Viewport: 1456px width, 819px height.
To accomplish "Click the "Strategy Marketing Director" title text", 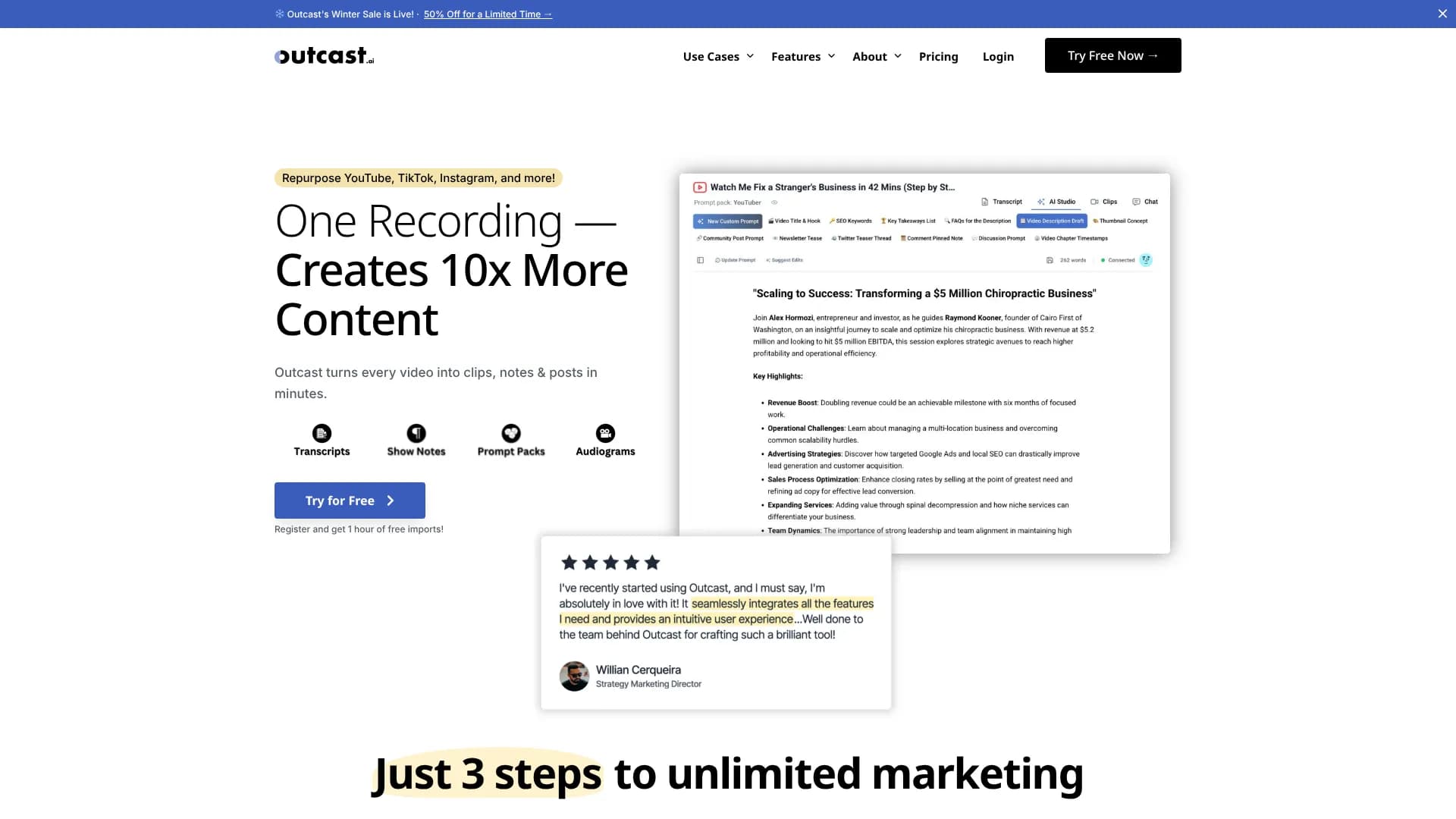I will 648,684.
